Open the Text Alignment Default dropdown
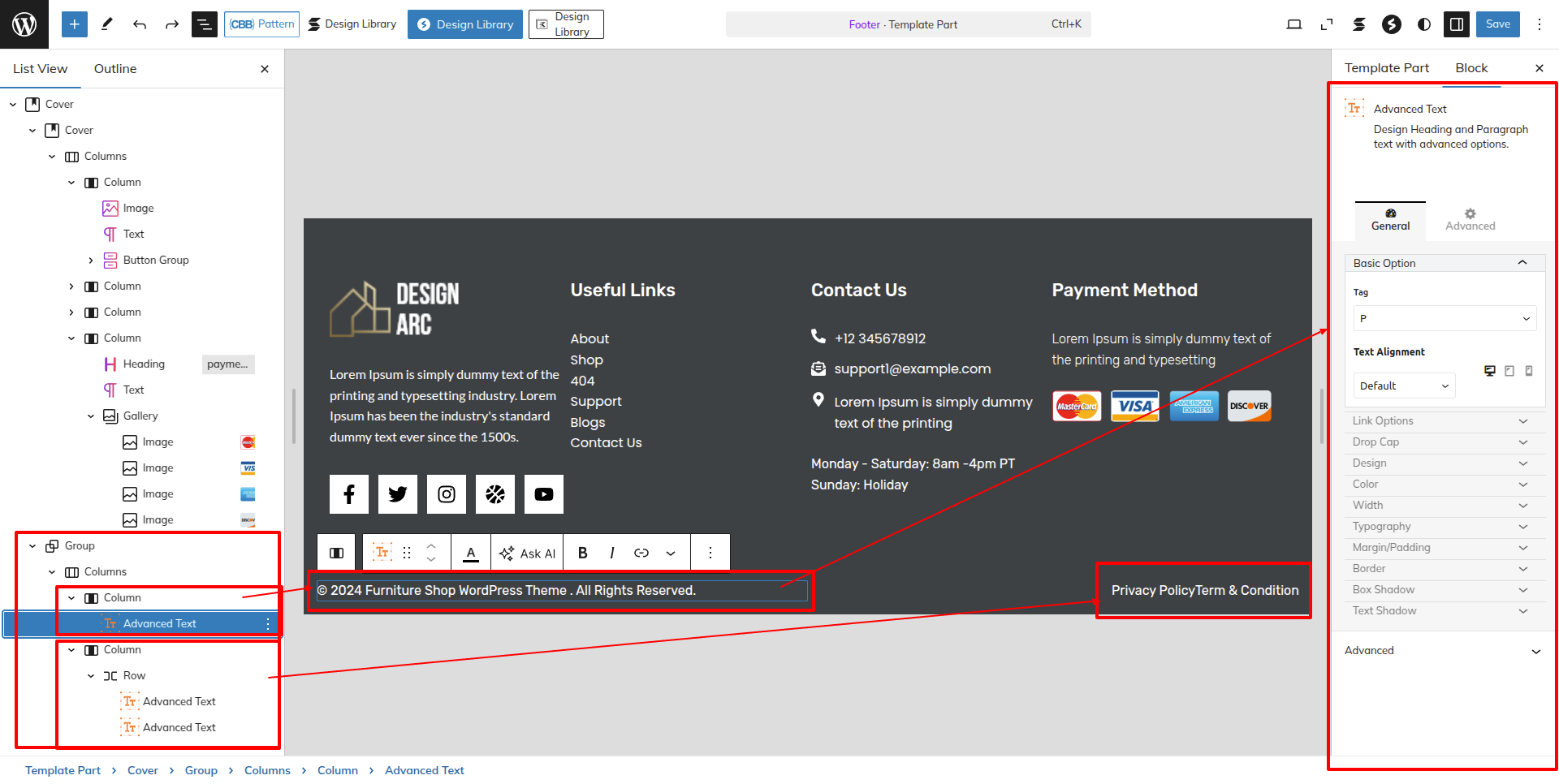This screenshot has height=784, width=1559. point(1404,386)
